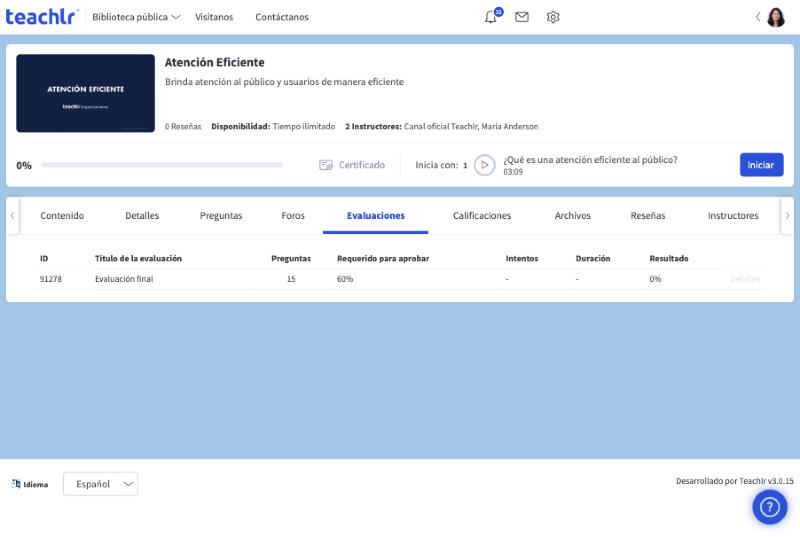Click evaluation ID 91278
Viewport: 800px width, 537px height.
pyautogui.click(x=51, y=279)
